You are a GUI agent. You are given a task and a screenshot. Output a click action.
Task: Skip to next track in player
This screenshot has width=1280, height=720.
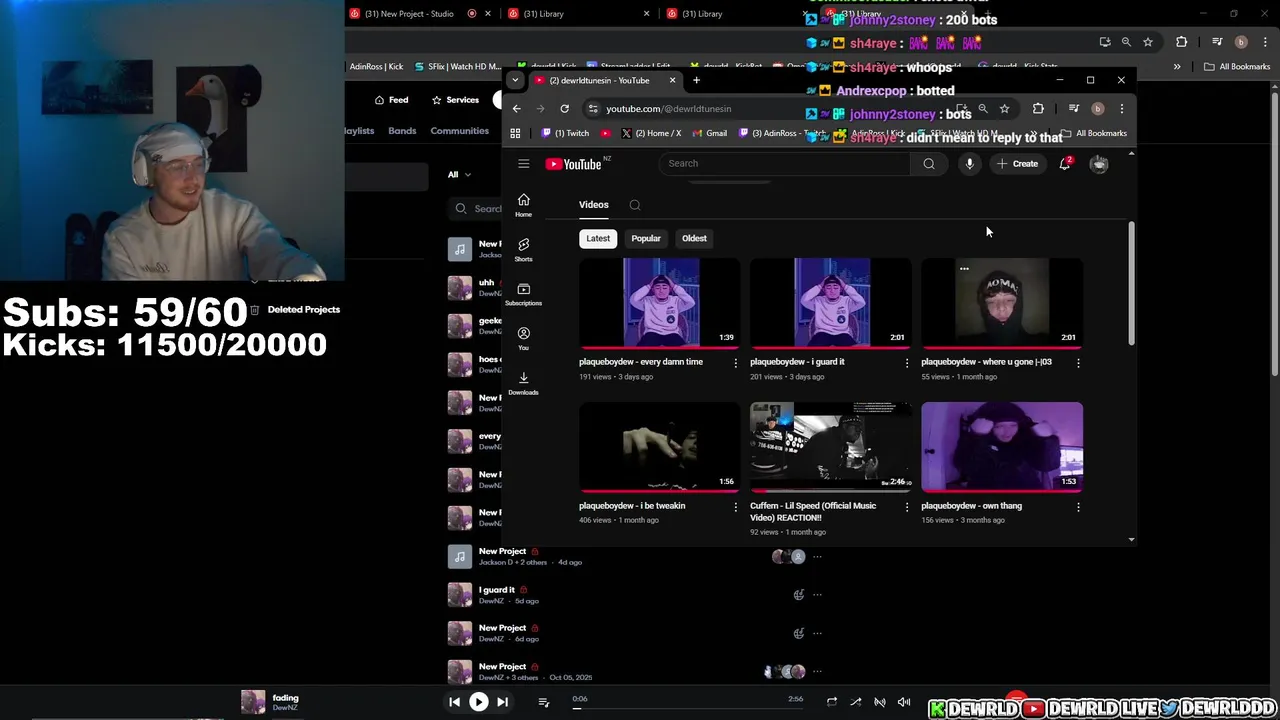tap(503, 702)
